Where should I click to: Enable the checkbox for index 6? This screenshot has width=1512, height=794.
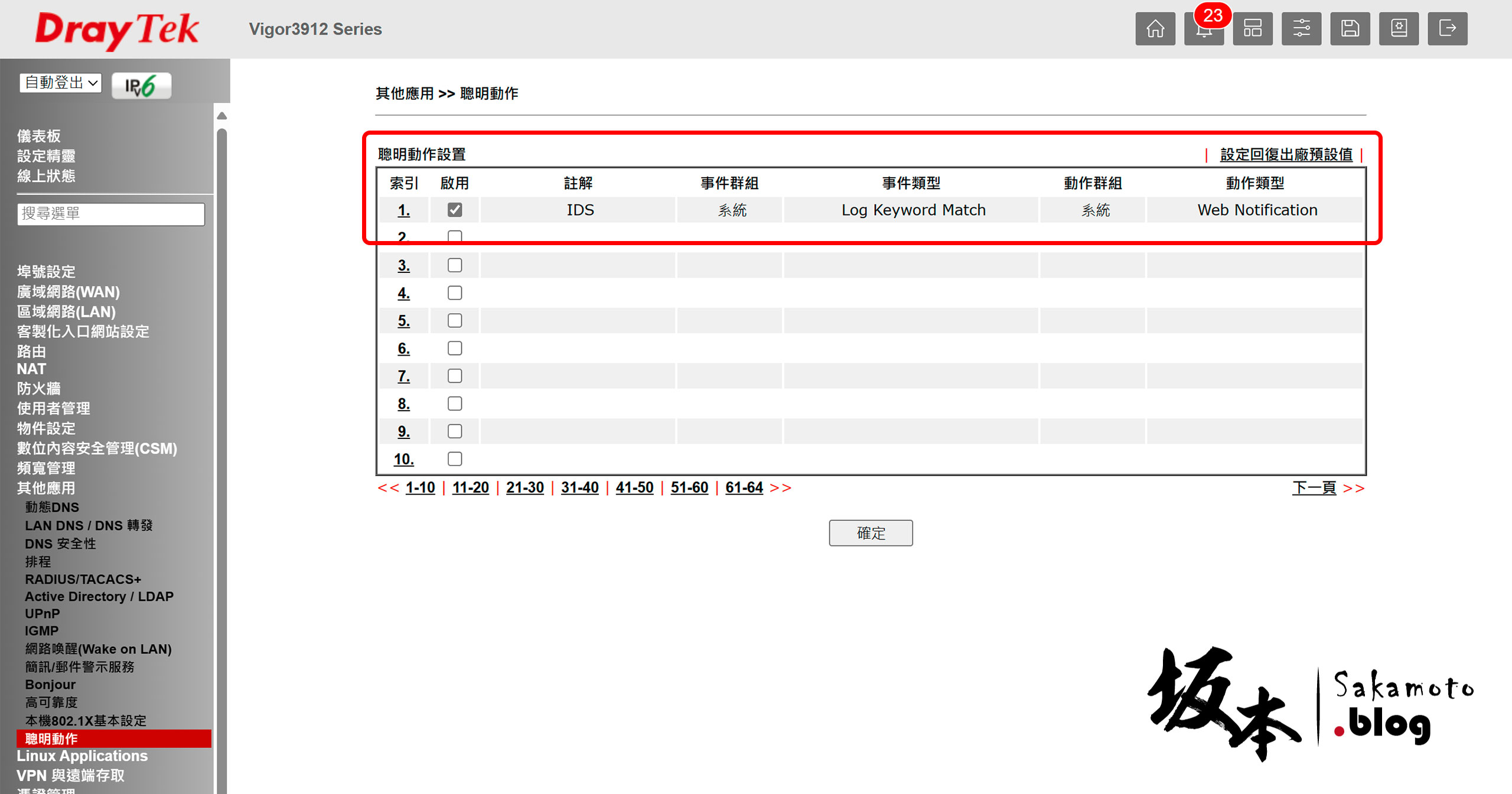point(455,349)
